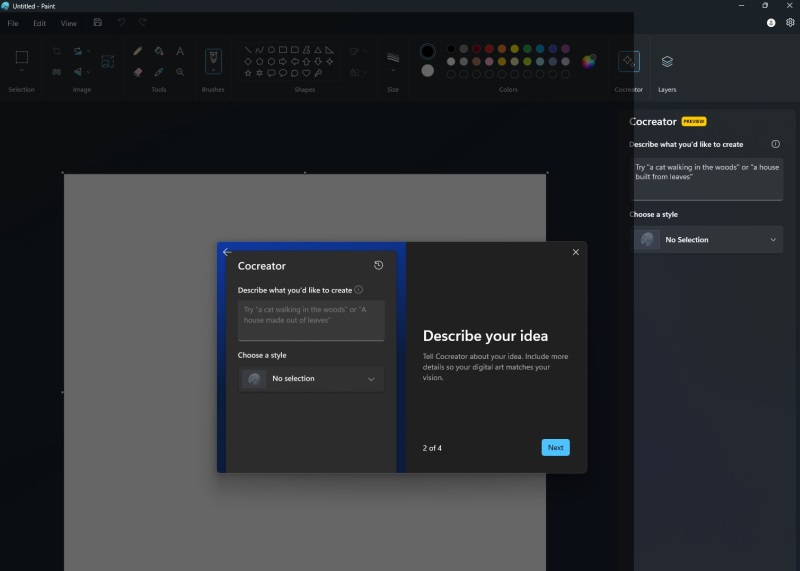Image resolution: width=800 pixels, height=571 pixels.
Task: Activate the Color picker eyedropper tool
Action: click(x=159, y=72)
